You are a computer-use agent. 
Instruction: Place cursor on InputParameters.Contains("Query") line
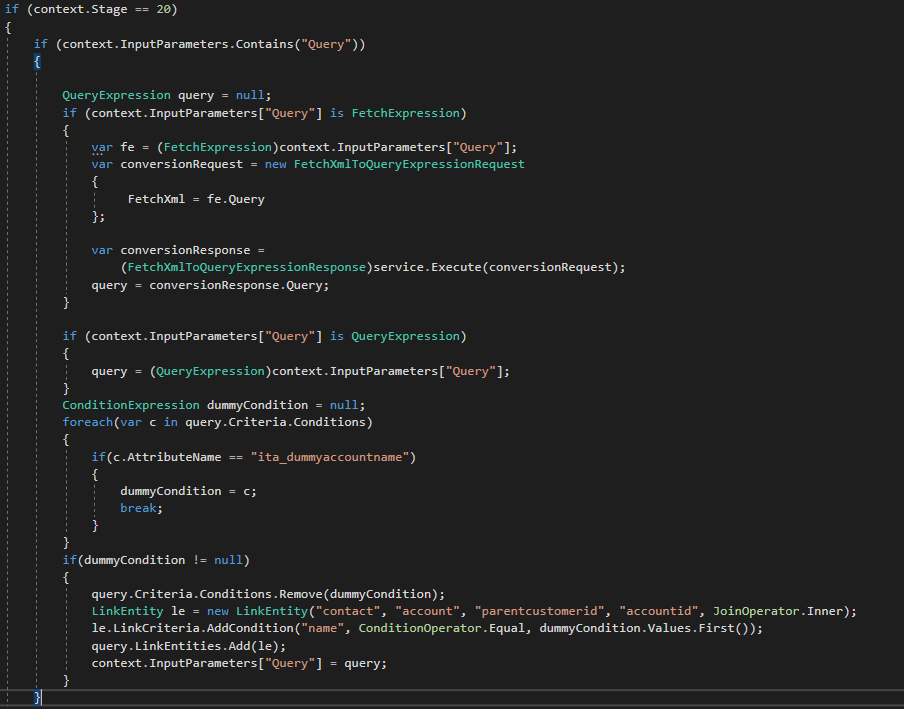(199, 44)
